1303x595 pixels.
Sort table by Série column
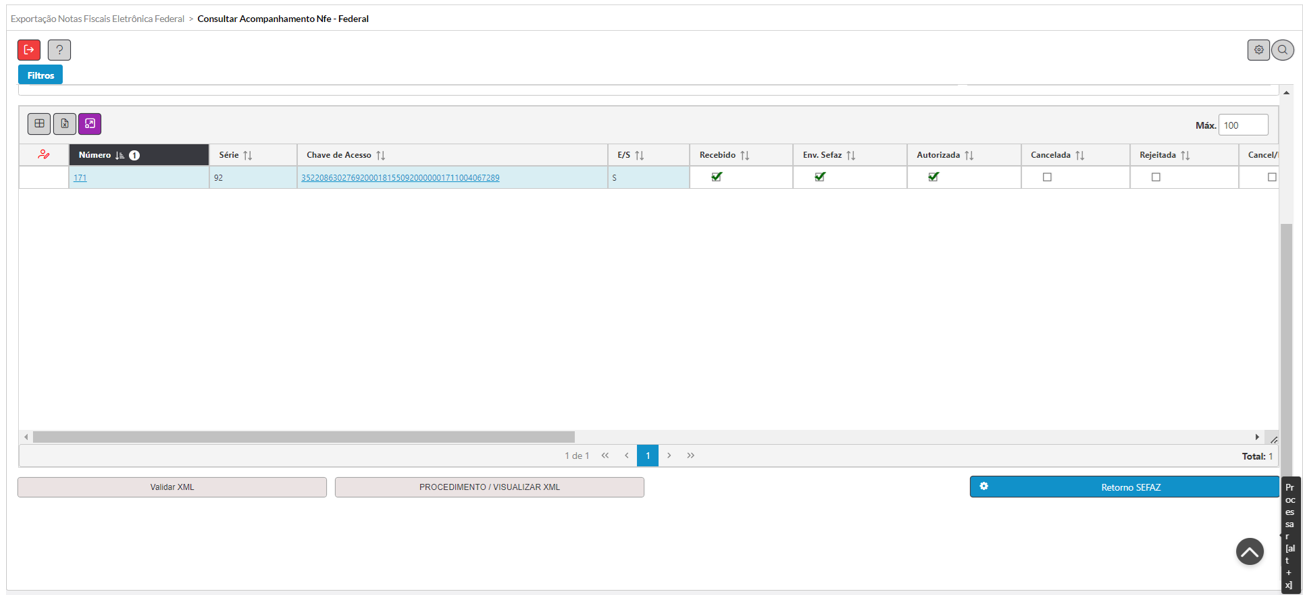pyautogui.click(x=236, y=155)
